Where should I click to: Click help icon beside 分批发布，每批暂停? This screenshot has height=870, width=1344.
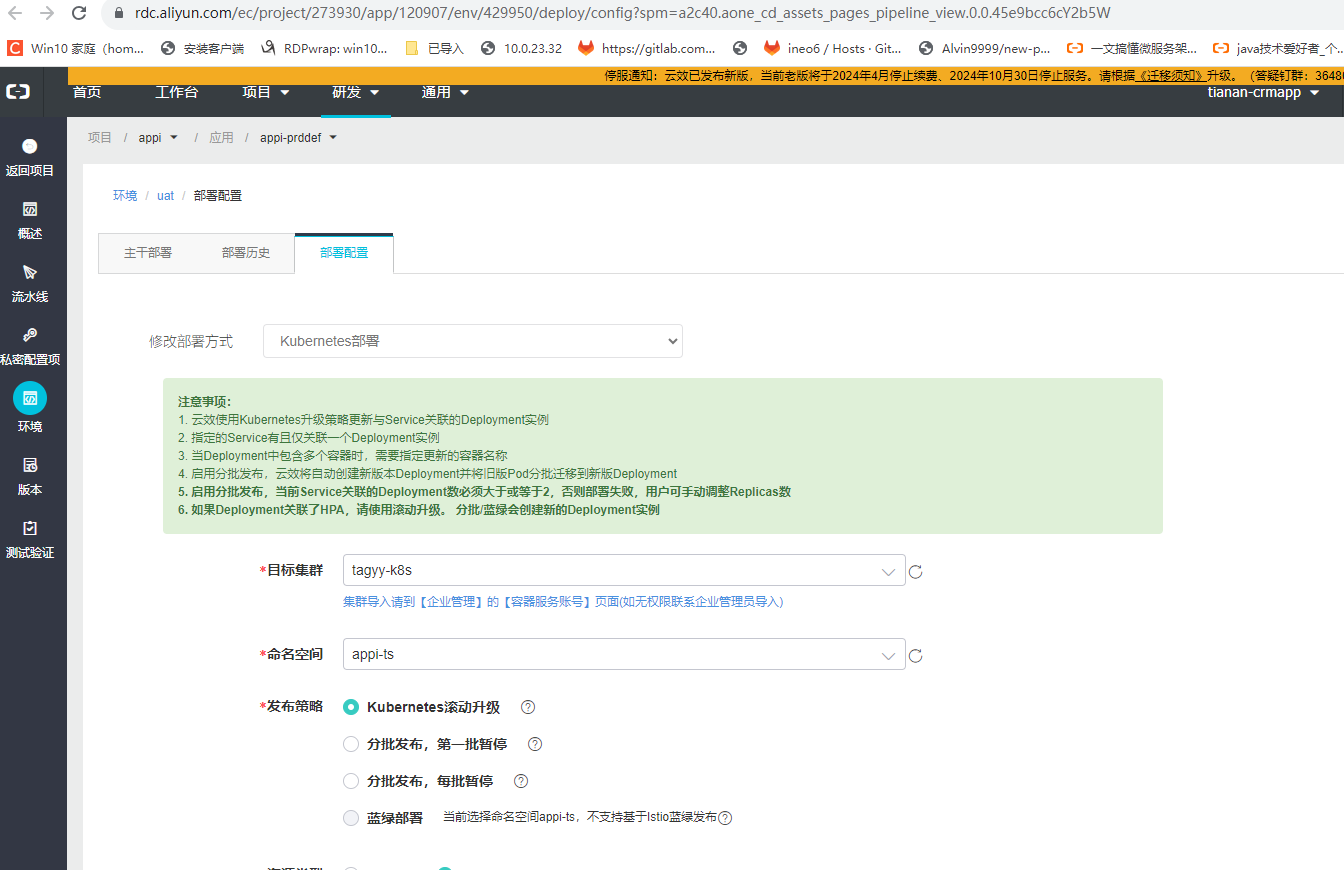[x=520, y=781]
